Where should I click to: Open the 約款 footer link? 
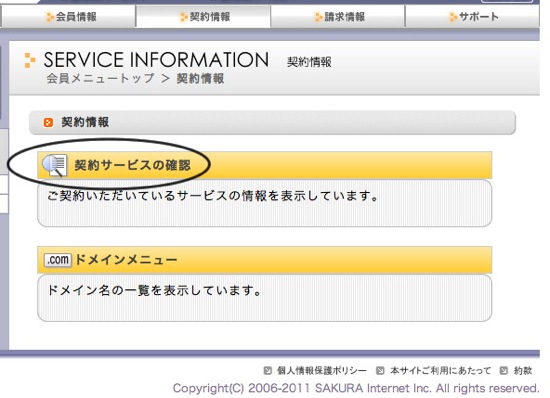point(523,370)
